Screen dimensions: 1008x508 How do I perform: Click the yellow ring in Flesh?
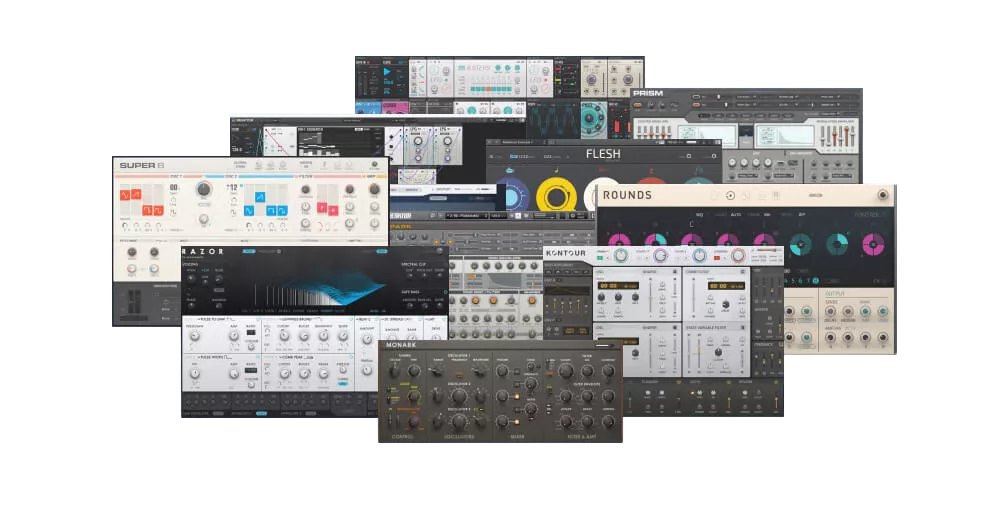click(556, 195)
